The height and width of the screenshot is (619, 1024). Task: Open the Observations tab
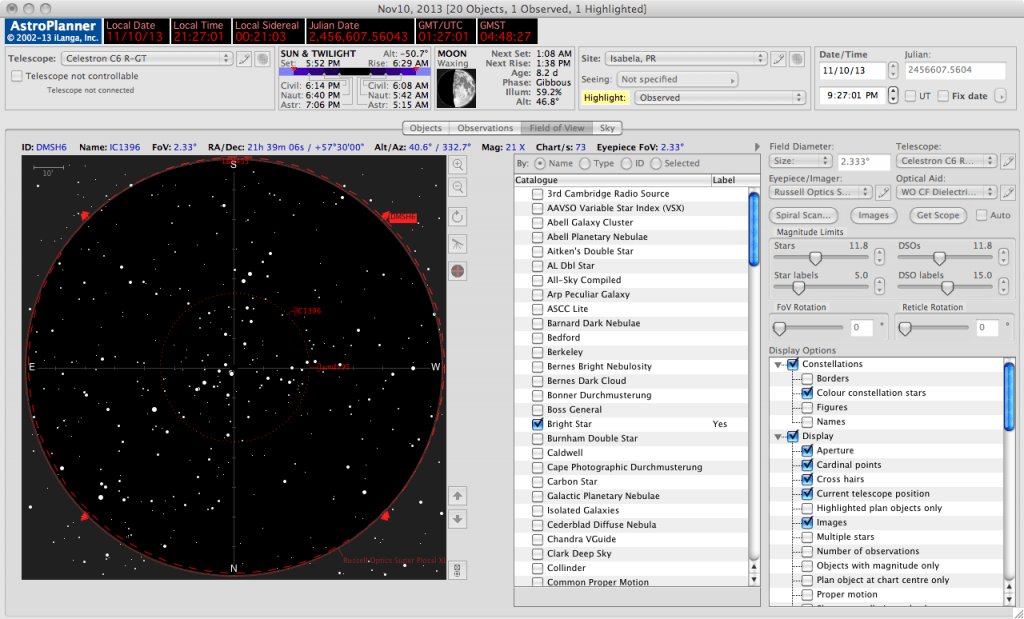[x=485, y=128]
